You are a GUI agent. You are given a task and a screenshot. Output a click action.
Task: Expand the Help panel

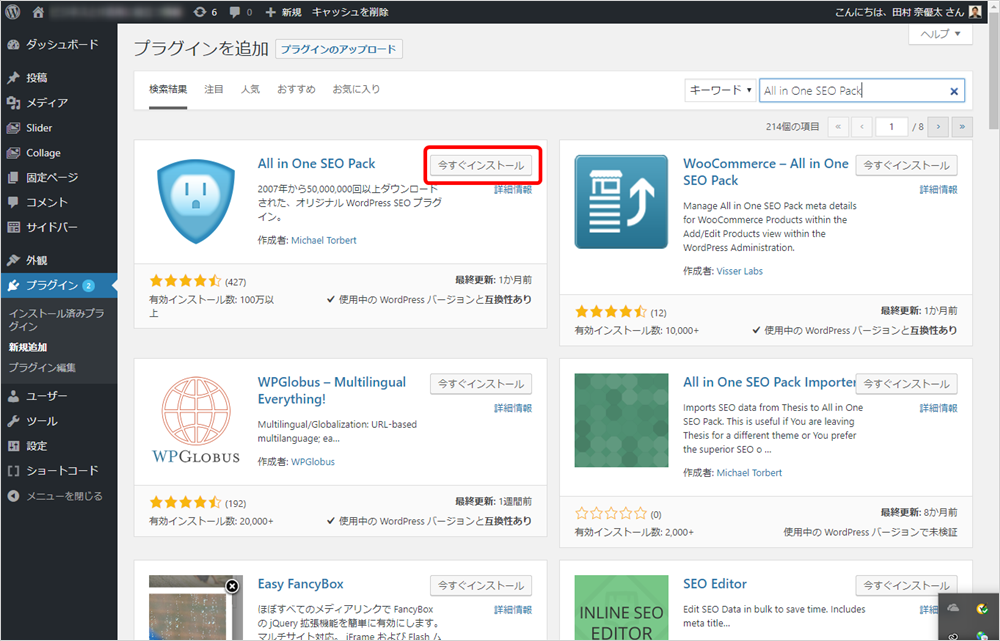click(940, 34)
